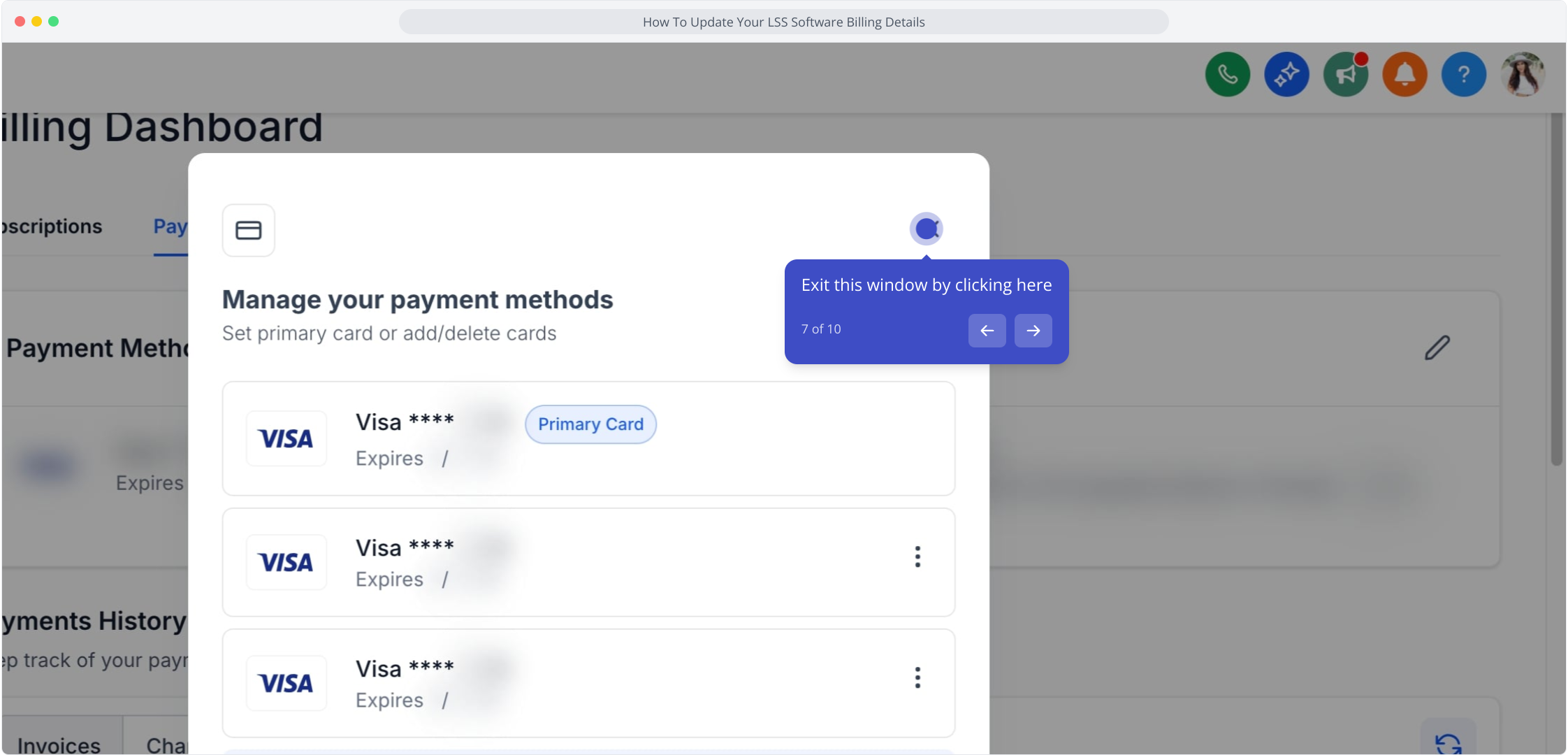Open the user profile avatar
The height and width of the screenshot is (755, 1568).
(1523, 74)
